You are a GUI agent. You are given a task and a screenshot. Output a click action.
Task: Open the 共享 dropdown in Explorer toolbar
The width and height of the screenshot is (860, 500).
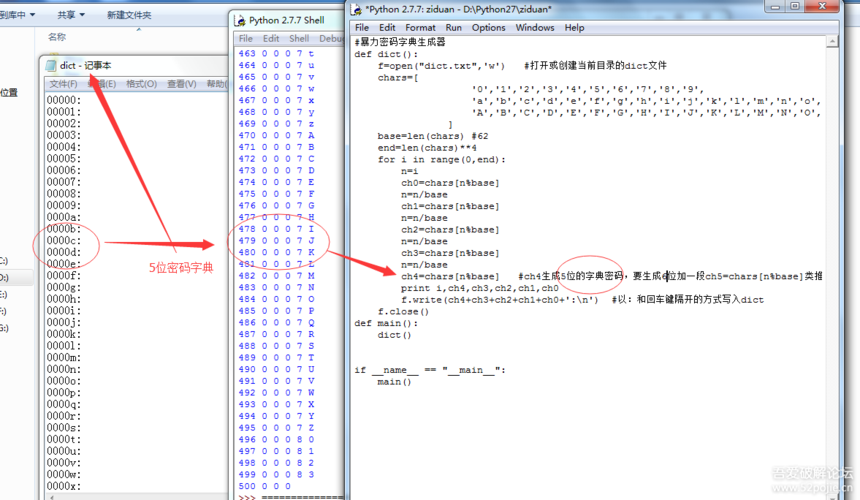click(x=70, y=15)
